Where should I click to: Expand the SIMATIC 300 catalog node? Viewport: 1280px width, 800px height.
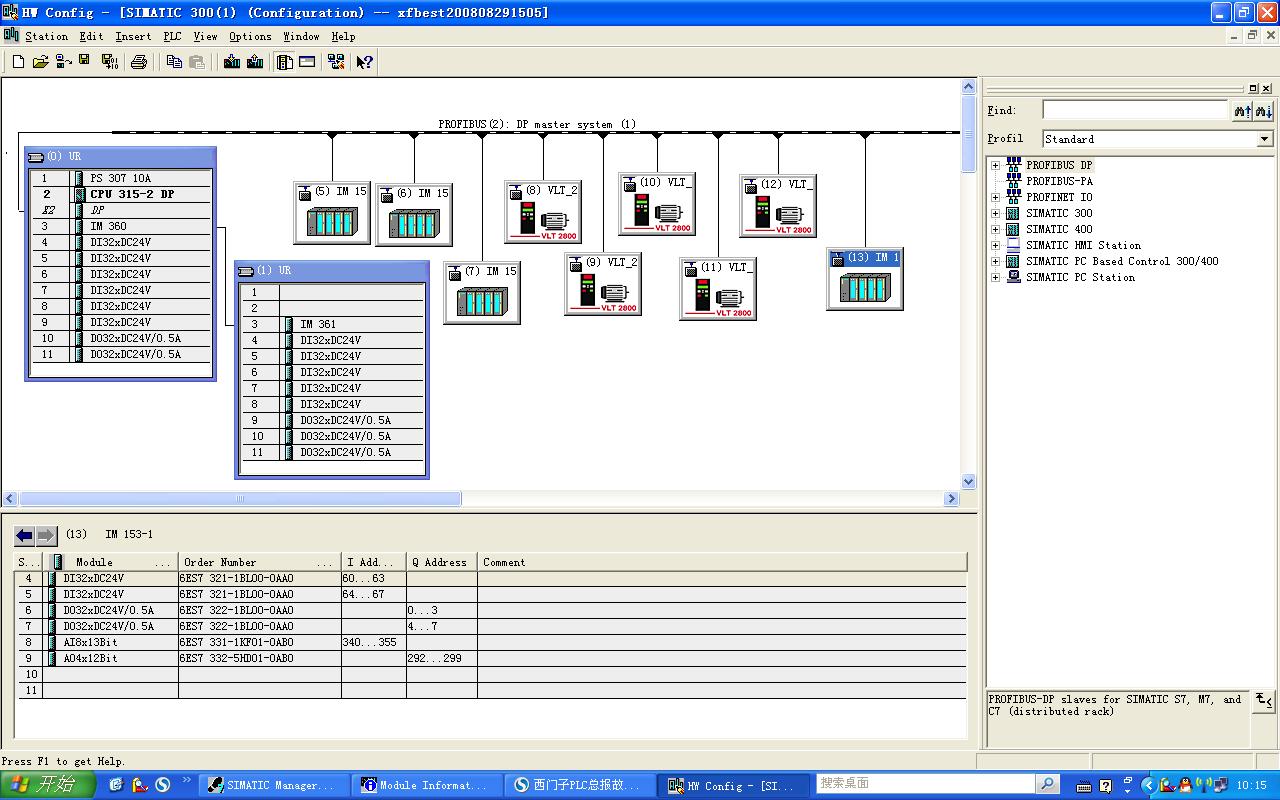(x=995, y=213)
